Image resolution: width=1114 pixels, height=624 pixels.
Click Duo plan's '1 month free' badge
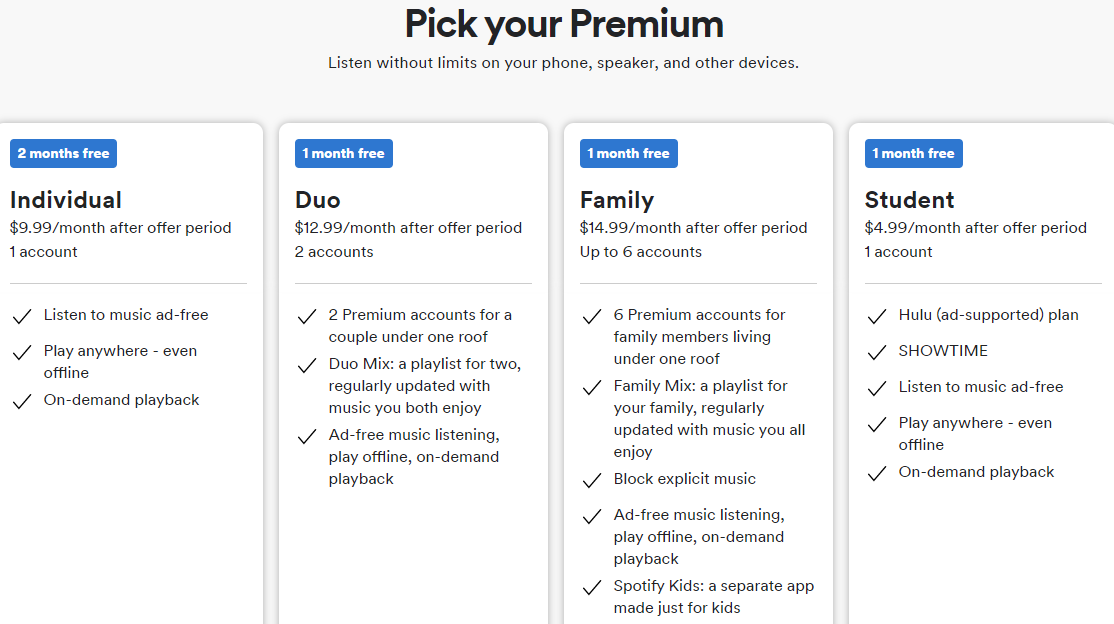click(344, 153)
